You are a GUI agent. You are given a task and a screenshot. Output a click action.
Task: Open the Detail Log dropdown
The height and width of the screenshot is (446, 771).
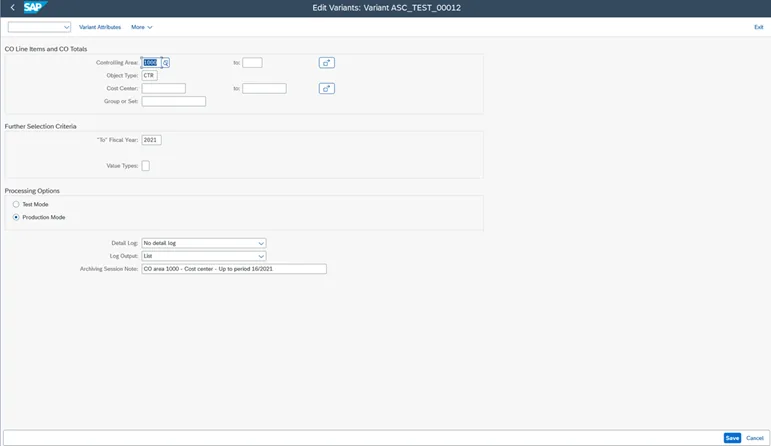click(x=204, y=243)
